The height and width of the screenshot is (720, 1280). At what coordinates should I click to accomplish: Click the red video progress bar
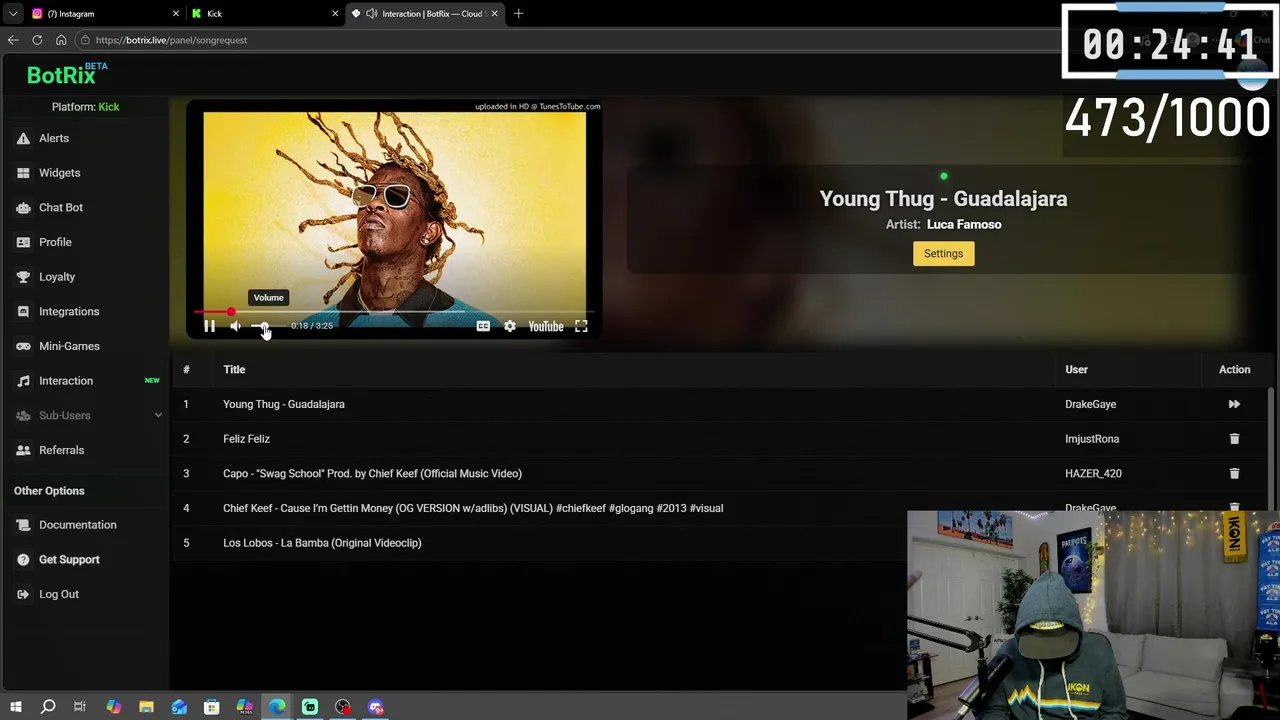[393, 312]
